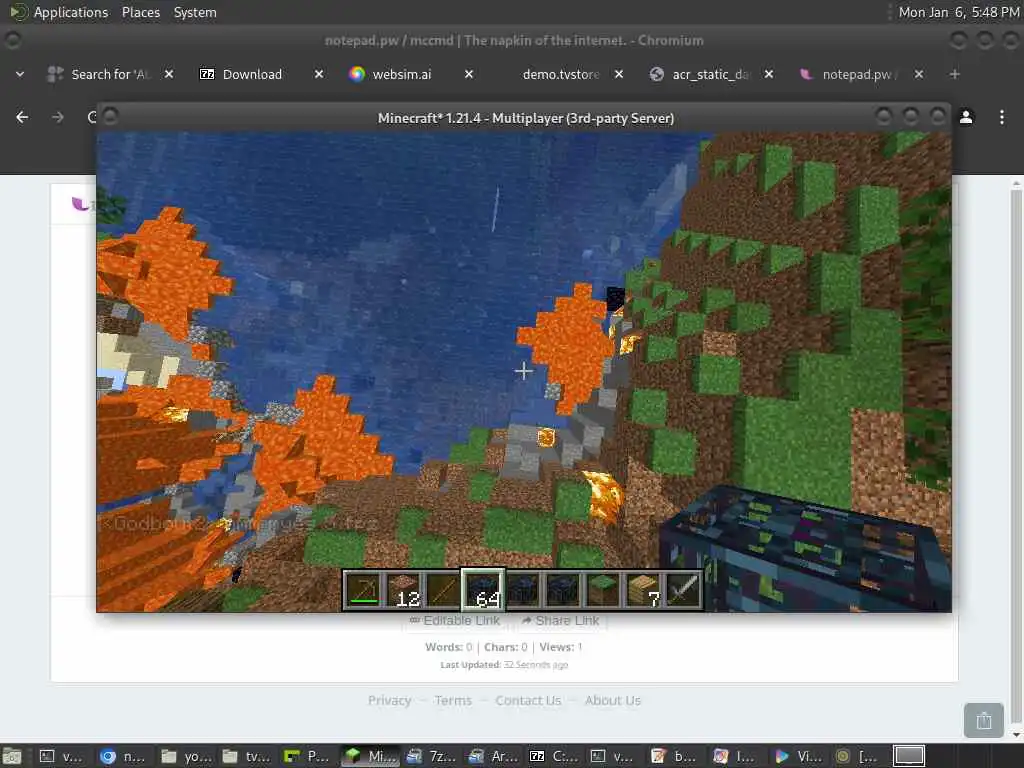Close the Download tab
The width and height of the screenshot is (1024, 768).
319,74
